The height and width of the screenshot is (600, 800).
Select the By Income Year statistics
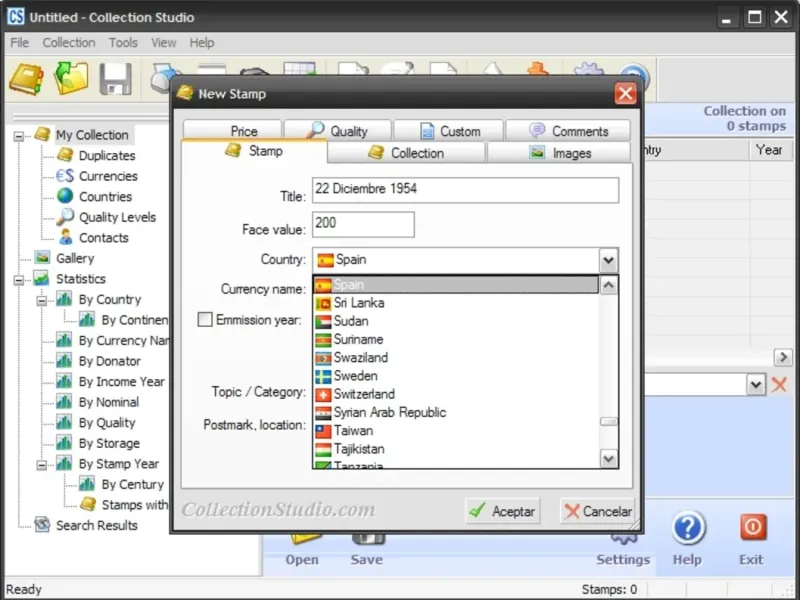click(121, 382)
